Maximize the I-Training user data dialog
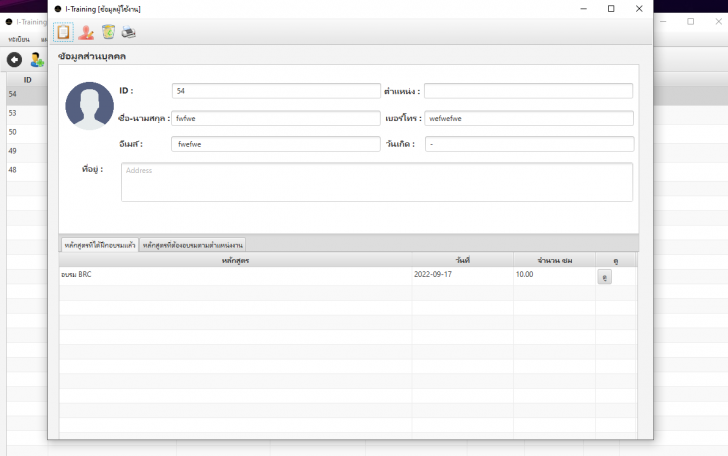The height and width of the screenshot is (456, 728). click(x=611, y=9)
